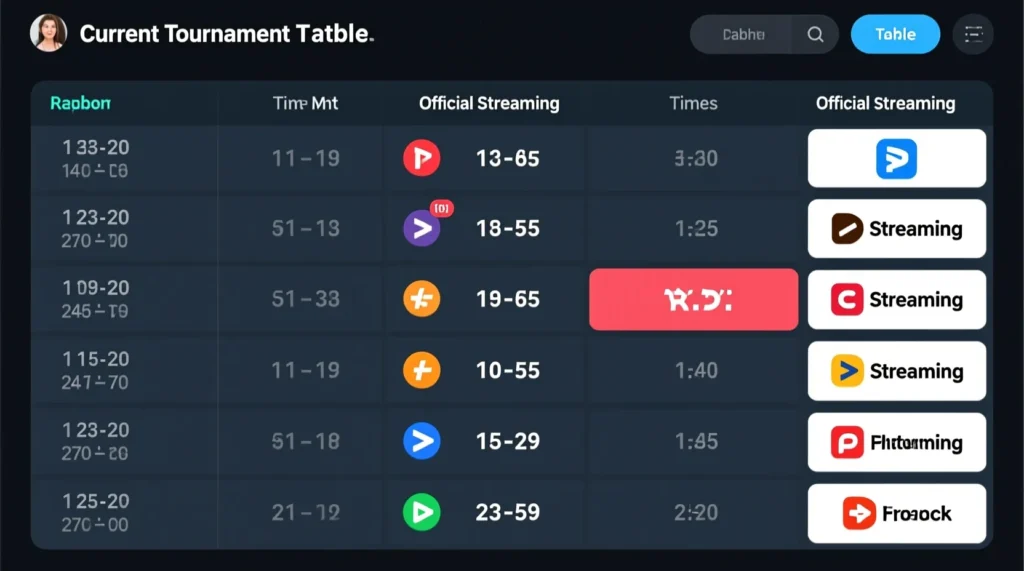Click the user profile avatar
Image resolution: width=1024 pixels, height=571 pixels.
(x=49, y=33)
